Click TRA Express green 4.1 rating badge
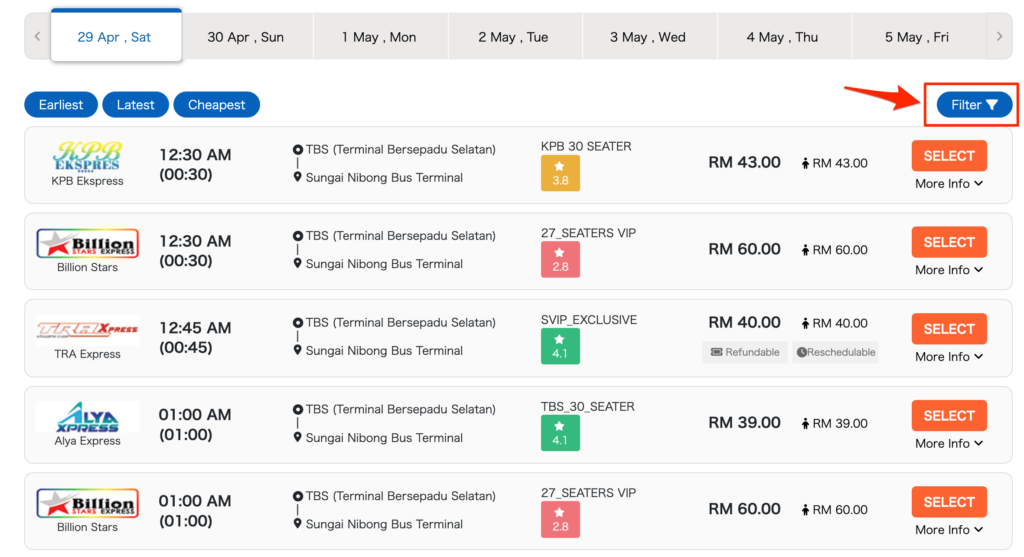Image resolution: width=1024 pixels, height=557 pixels. pos(560,347)
